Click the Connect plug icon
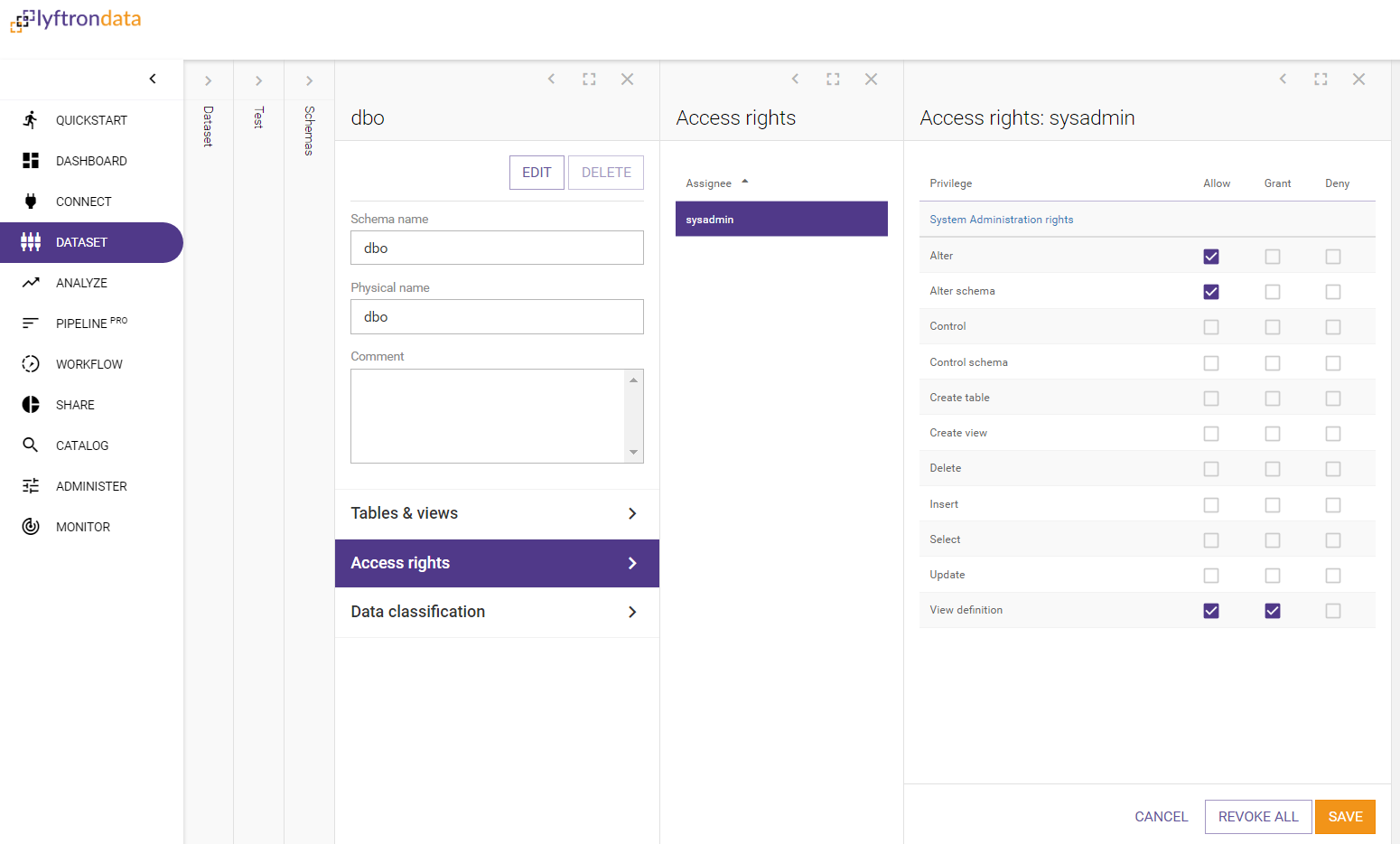Image resolution: width=1400 pixels, height=844 pixels. [31, 201]
